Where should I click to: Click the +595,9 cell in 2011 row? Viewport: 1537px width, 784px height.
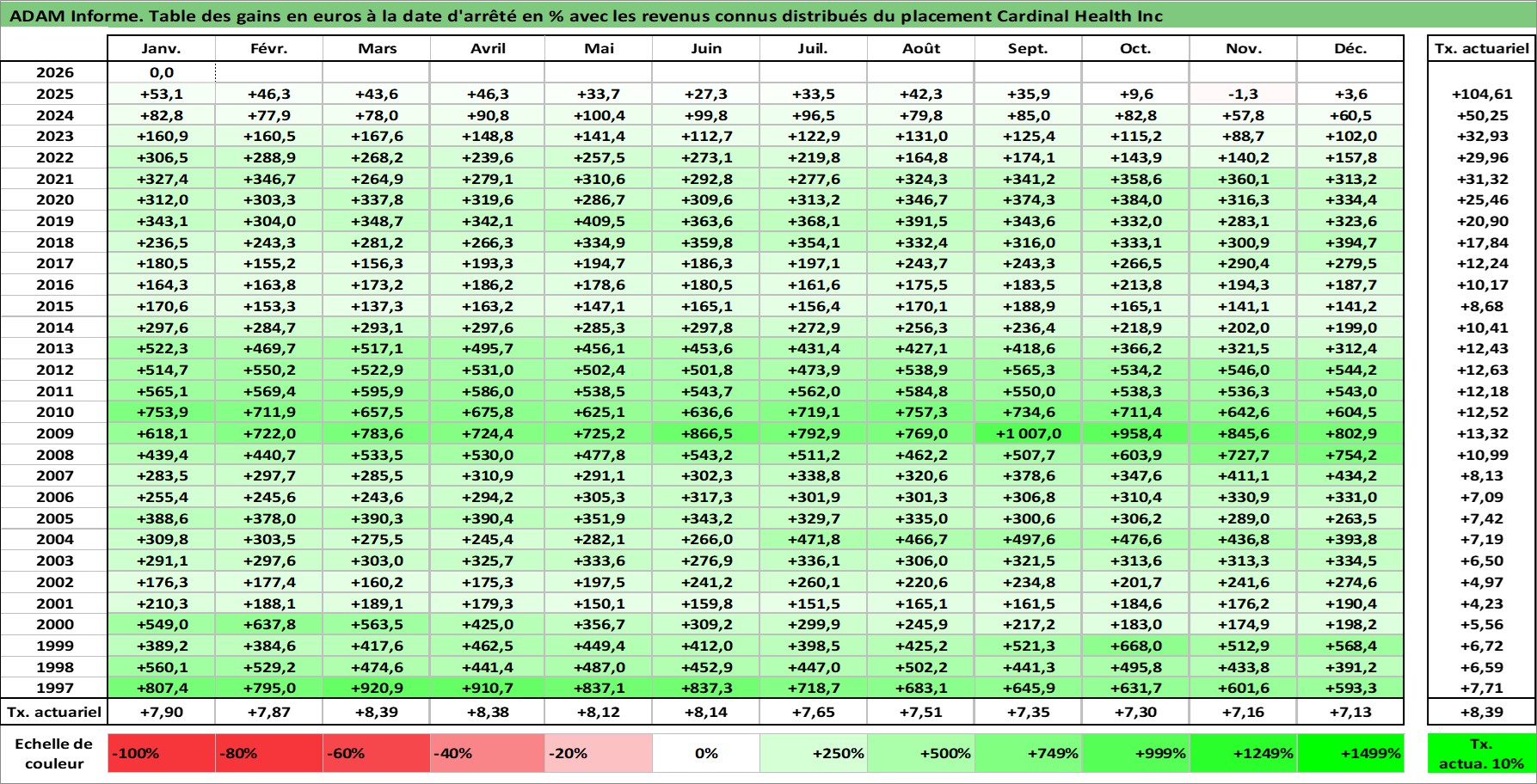click(x=377, y=391)
